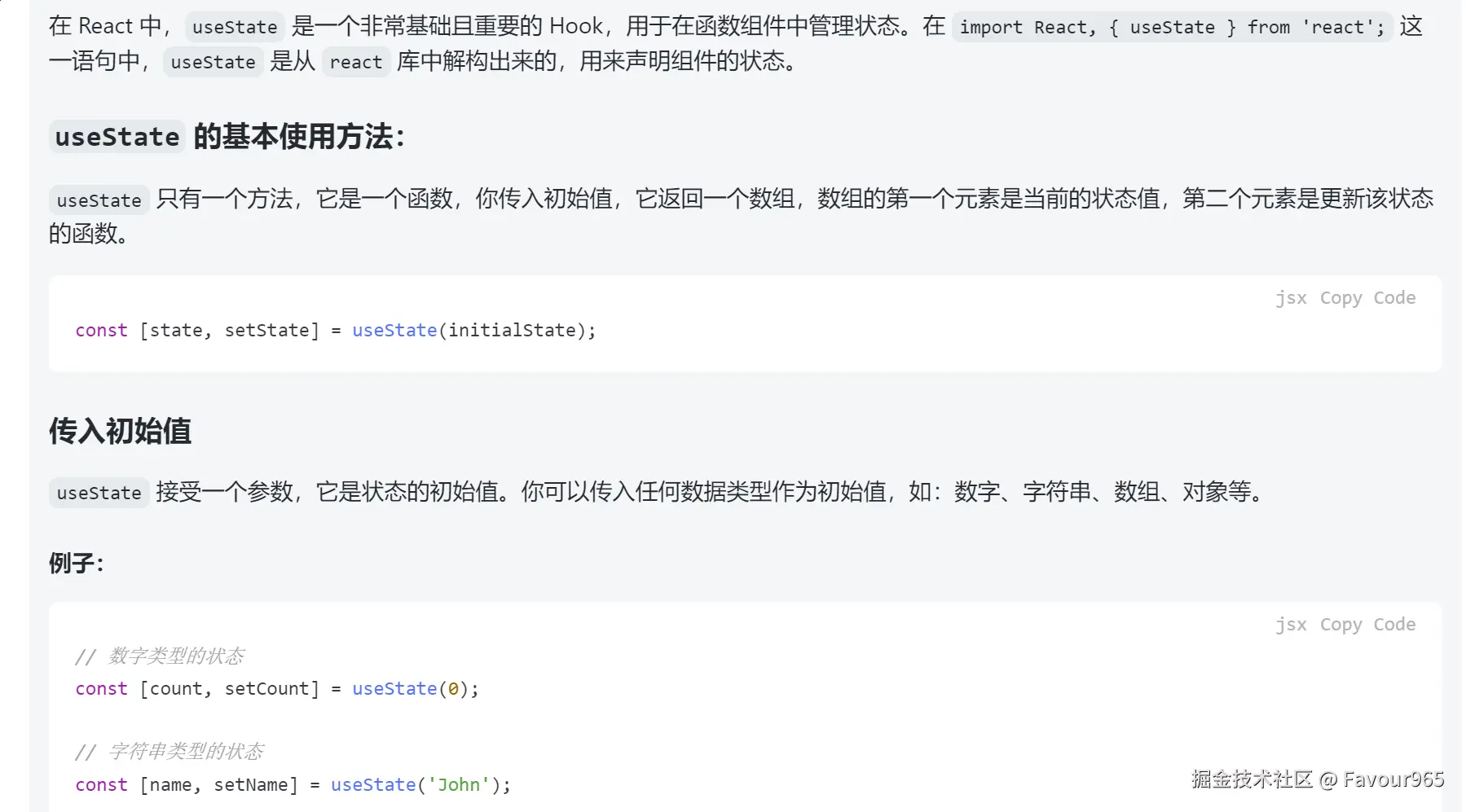Click the inline import React statement code
Image resolution: width=1466 pixels, height=812 pixels.
tap(1171, 27)
